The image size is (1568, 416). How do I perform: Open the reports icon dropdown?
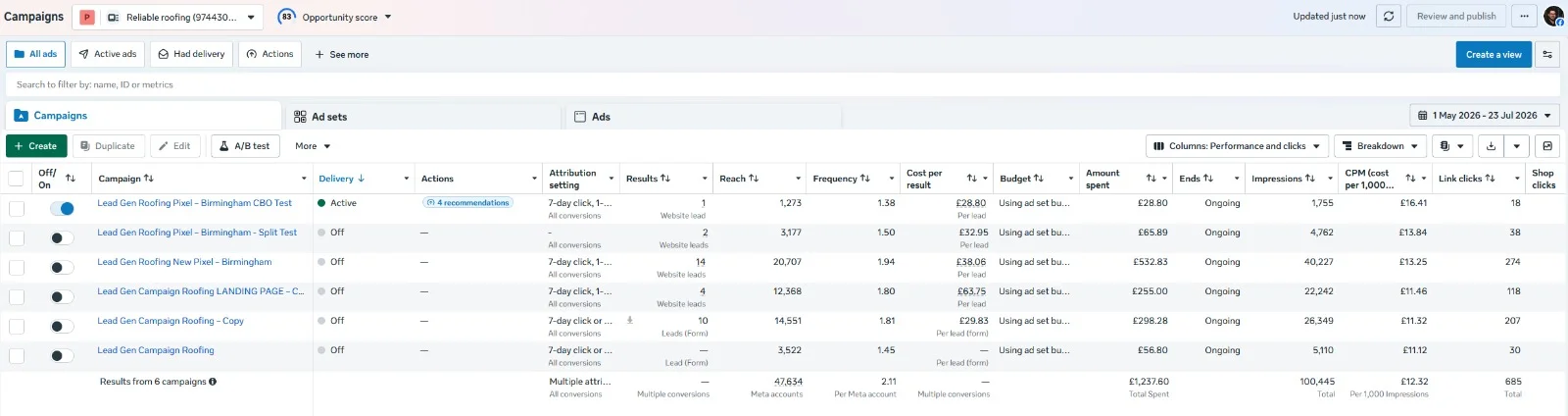1451,146
